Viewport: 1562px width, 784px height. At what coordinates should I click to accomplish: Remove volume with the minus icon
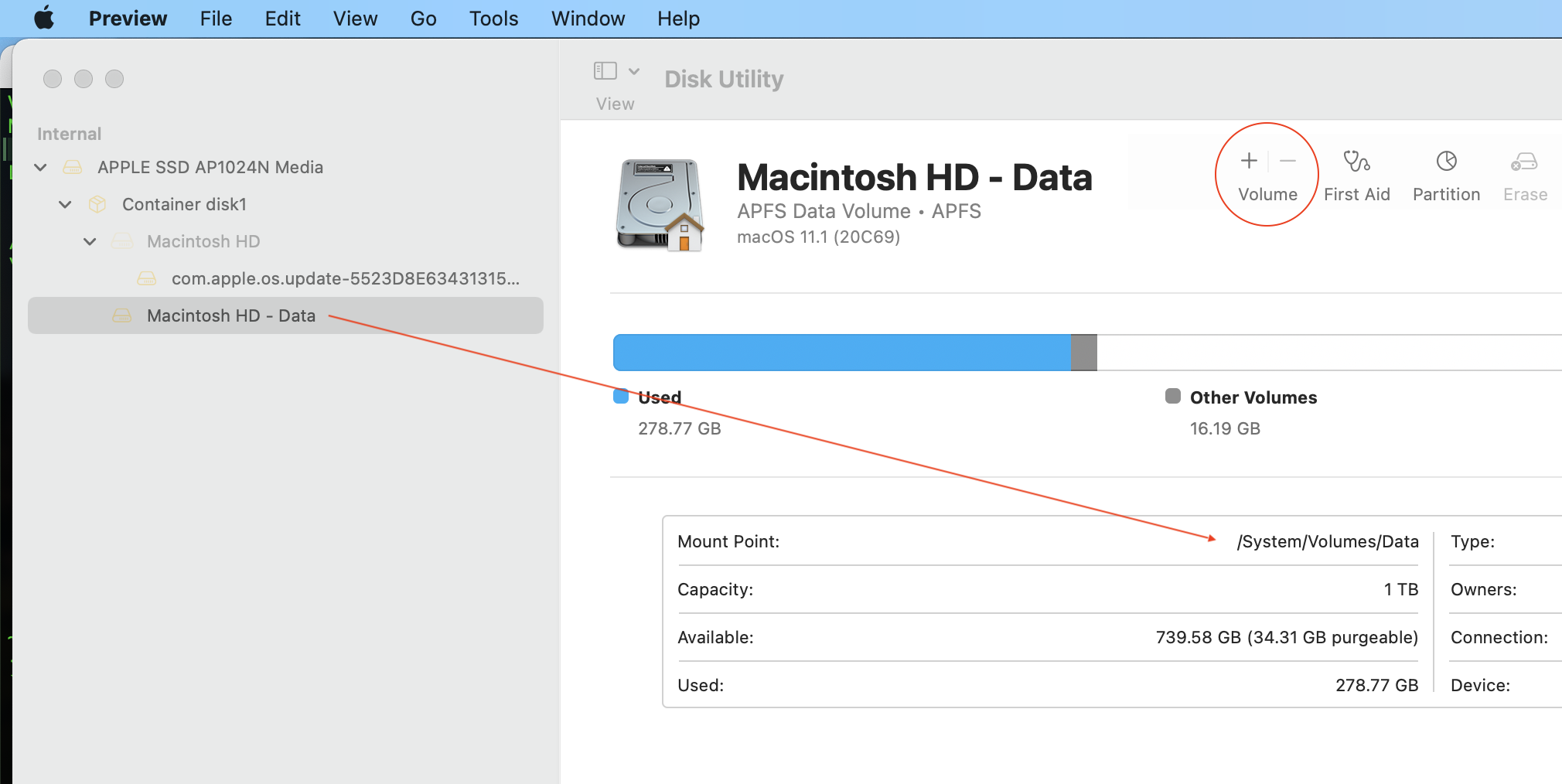(1287, 161)
